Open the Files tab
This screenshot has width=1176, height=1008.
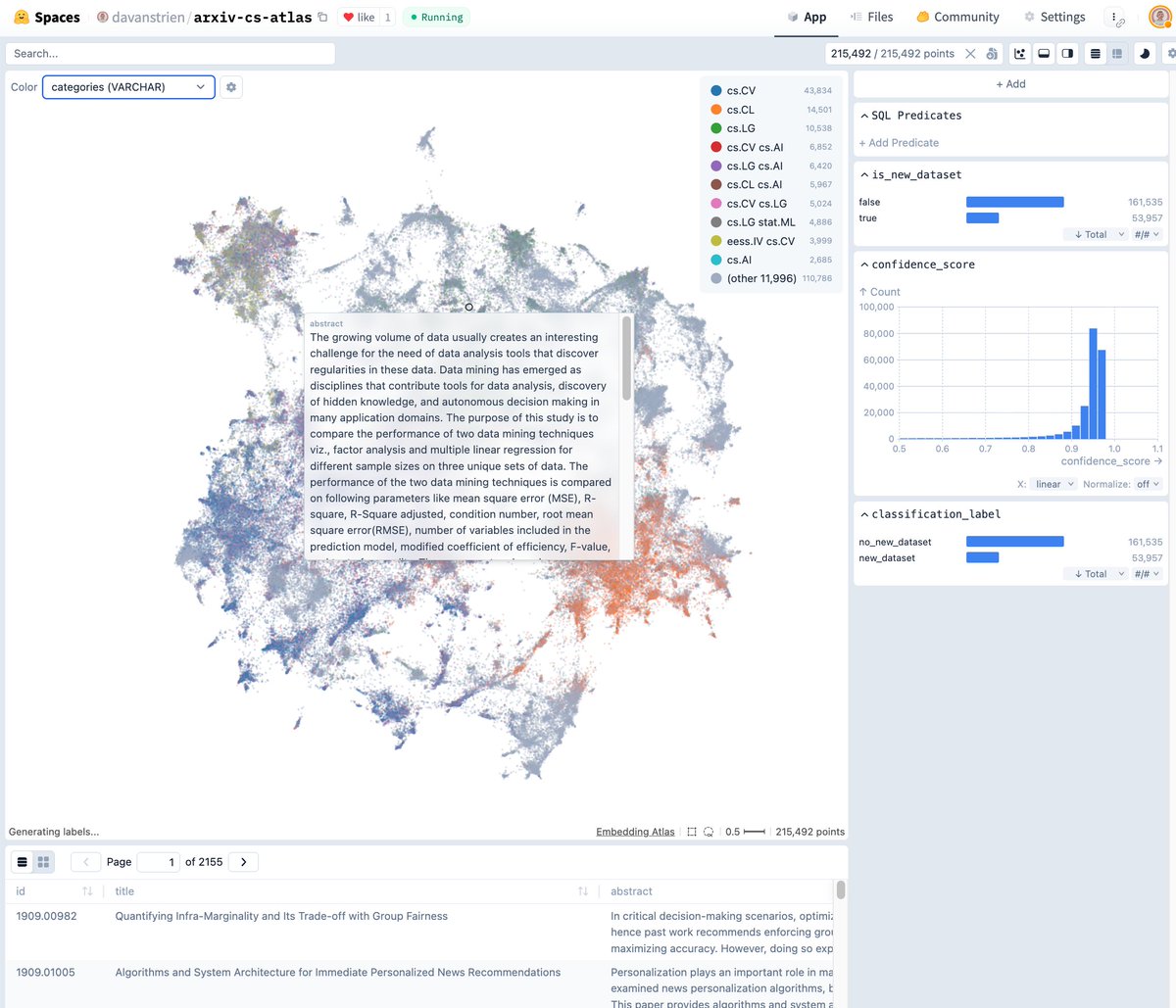[871, 17]
